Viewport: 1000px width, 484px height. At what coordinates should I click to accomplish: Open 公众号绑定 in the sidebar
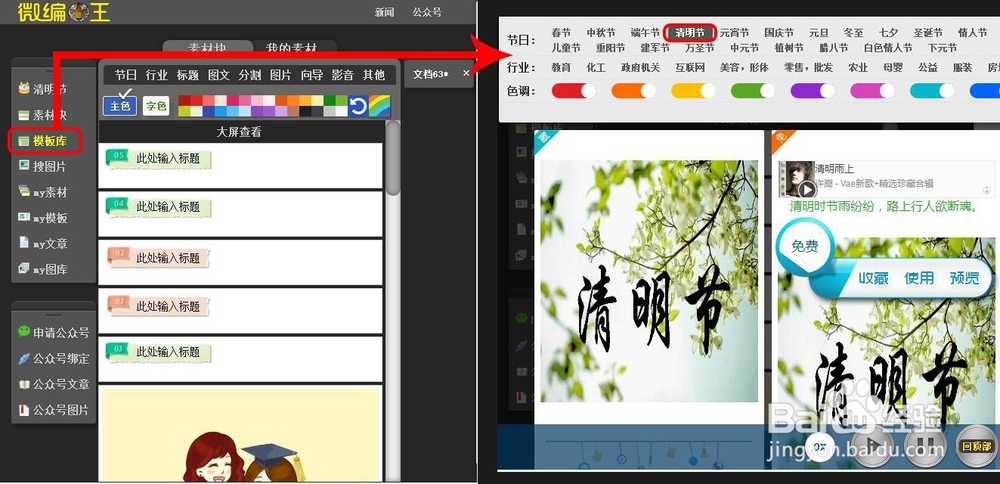(53, 358)
